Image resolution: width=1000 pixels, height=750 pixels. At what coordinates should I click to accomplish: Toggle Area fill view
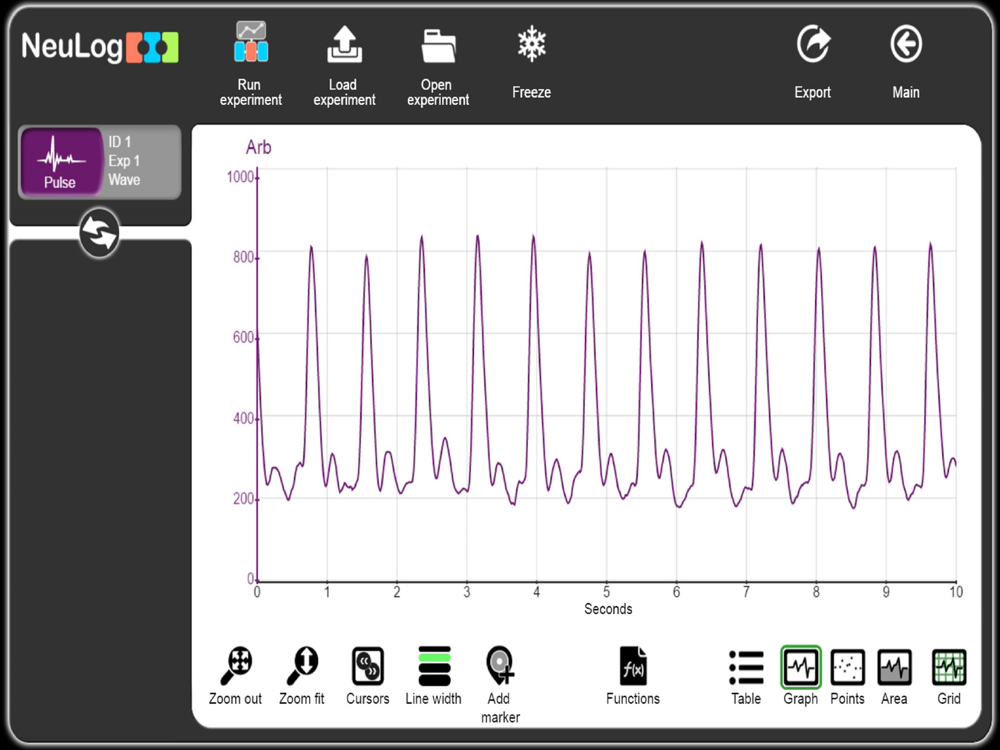[x=894, y=668]
